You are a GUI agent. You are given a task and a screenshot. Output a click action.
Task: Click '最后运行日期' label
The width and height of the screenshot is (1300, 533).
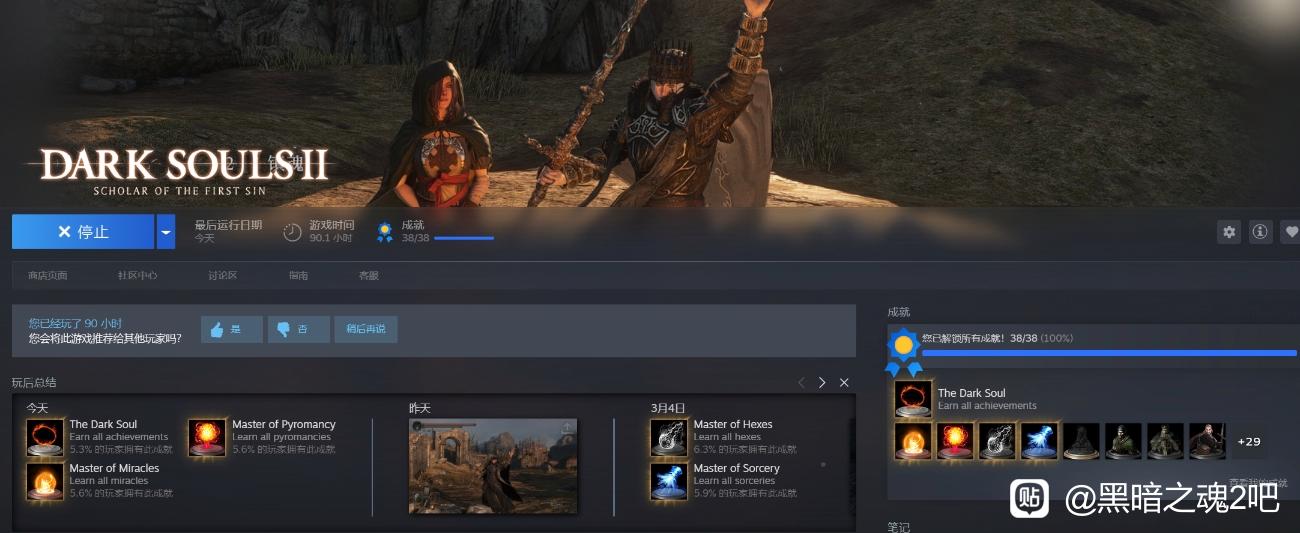[228, 225]
